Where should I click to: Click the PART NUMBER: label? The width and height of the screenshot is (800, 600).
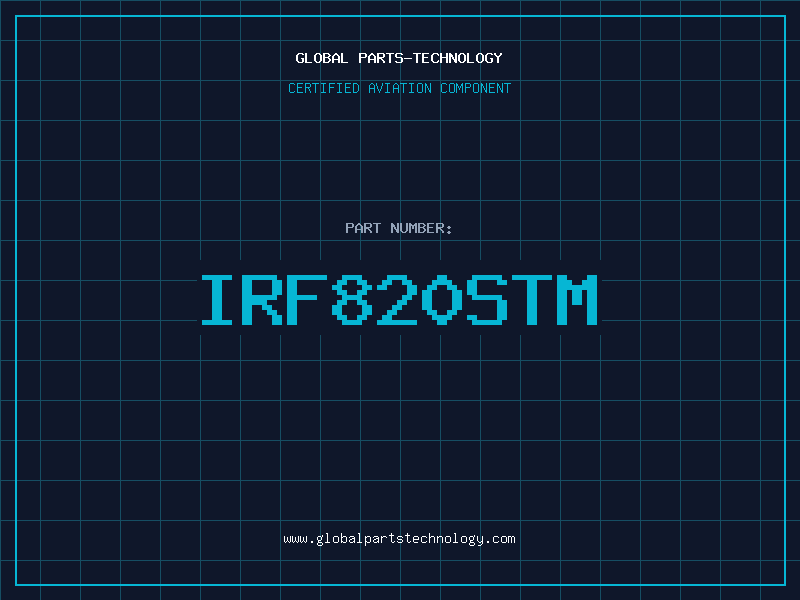tap(399, 228)
